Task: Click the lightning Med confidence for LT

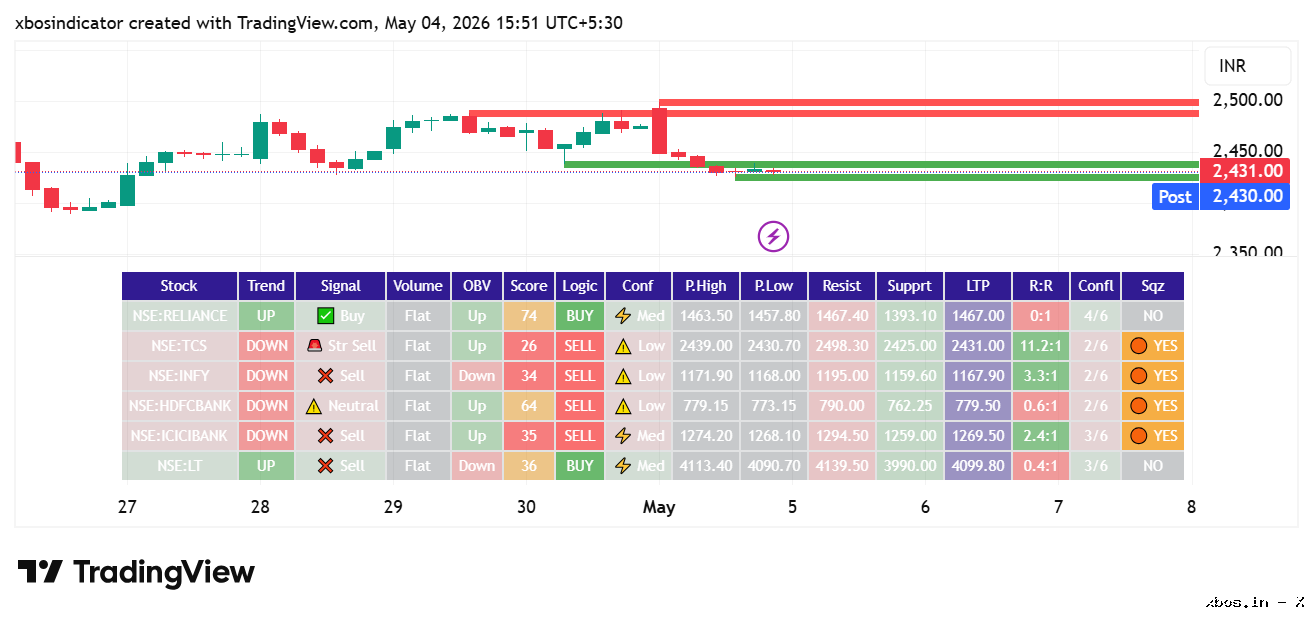Action: pyautogui.click(x=638, y=466)
